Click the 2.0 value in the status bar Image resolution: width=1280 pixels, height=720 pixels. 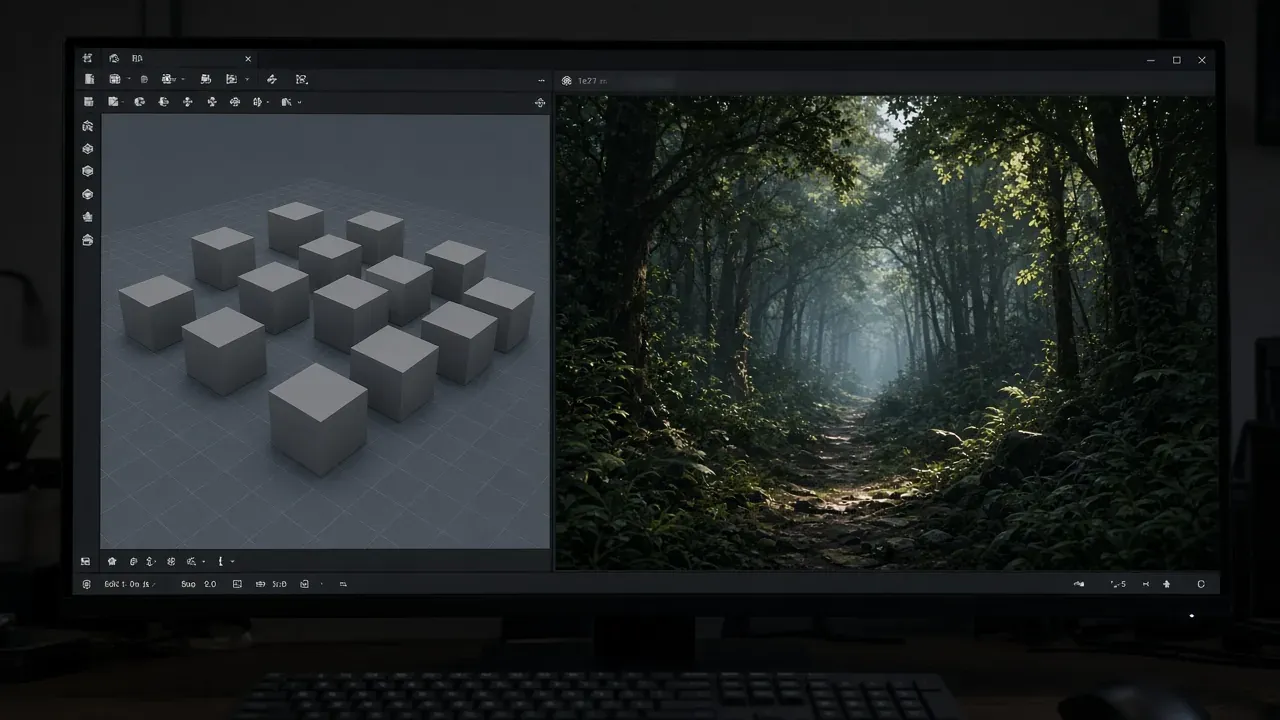point(210,584)
